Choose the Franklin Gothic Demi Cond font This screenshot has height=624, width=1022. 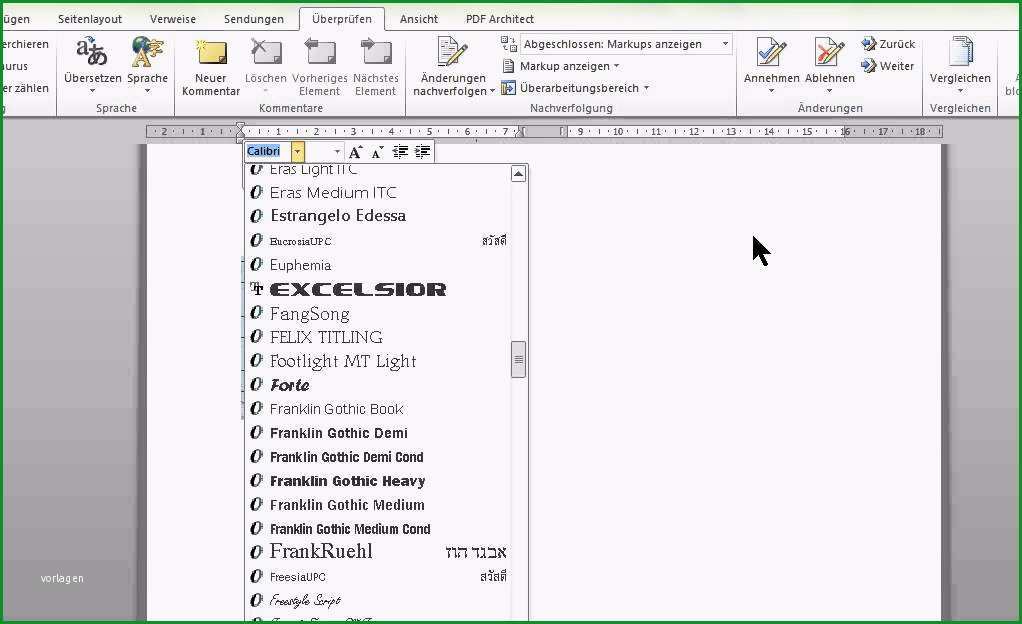click(378, 457)
